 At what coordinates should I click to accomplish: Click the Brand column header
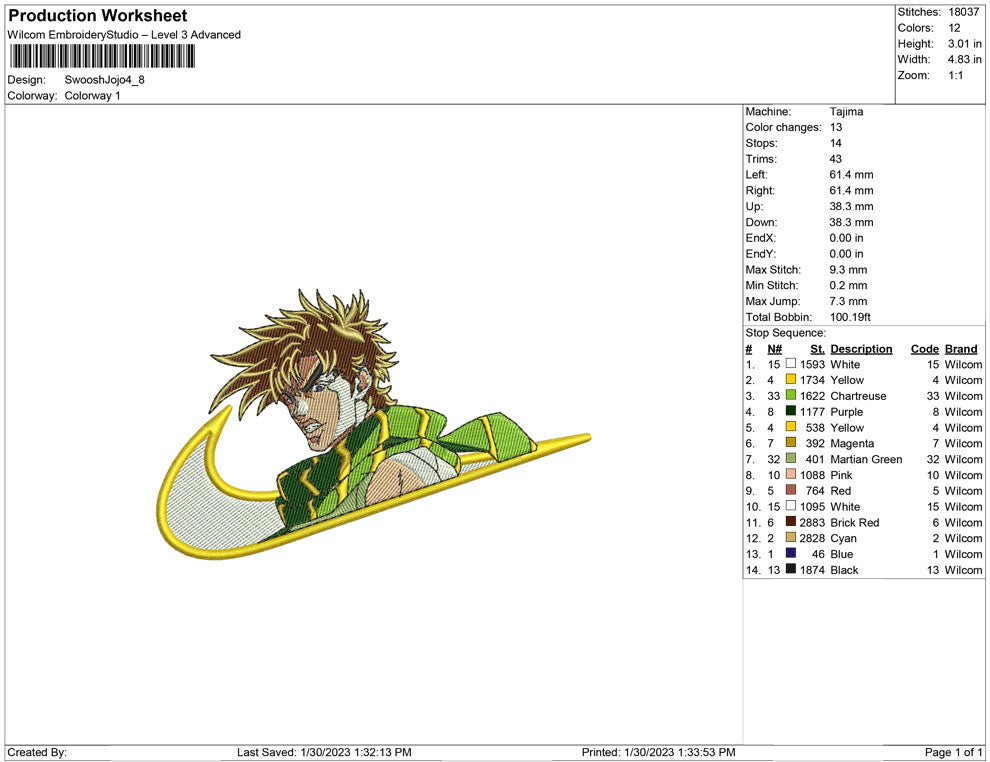(961, 349)
